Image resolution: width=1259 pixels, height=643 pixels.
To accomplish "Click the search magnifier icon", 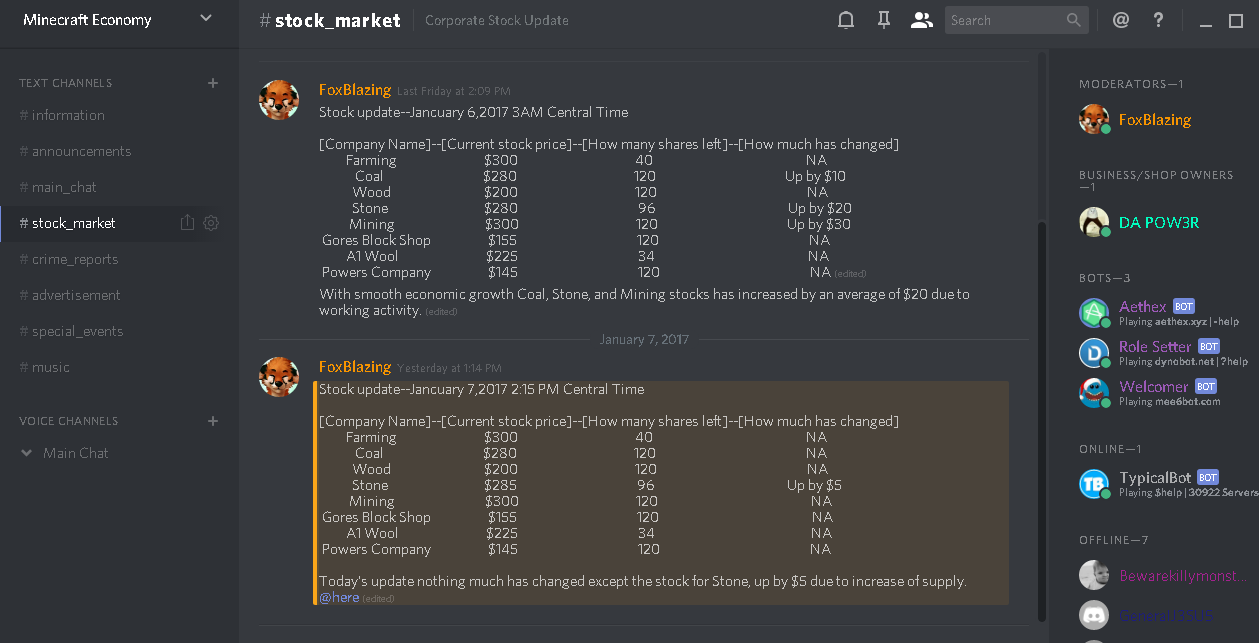I will (x=1074, y=20).
